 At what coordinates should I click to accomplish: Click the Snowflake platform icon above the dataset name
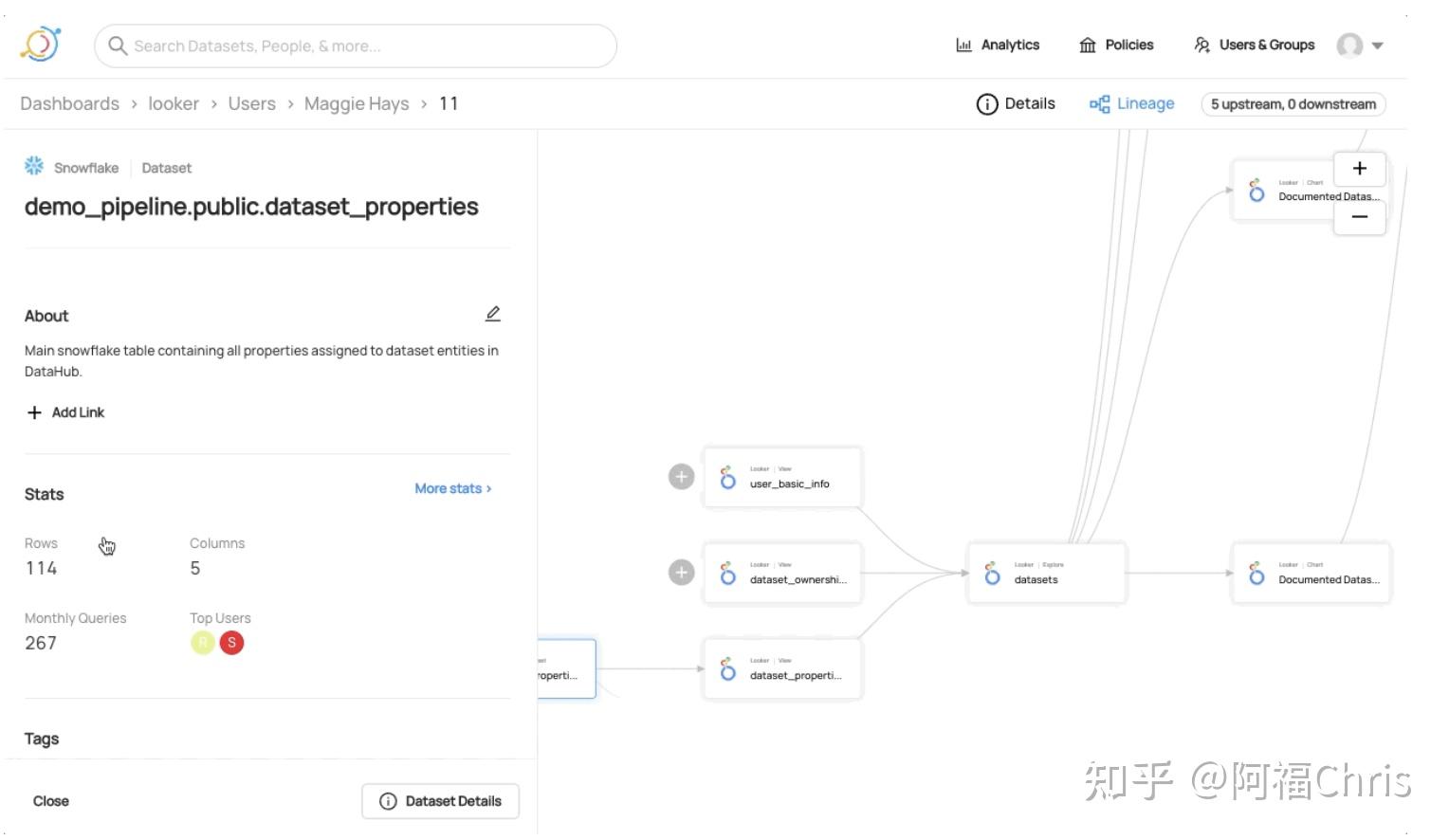point(33,165)
